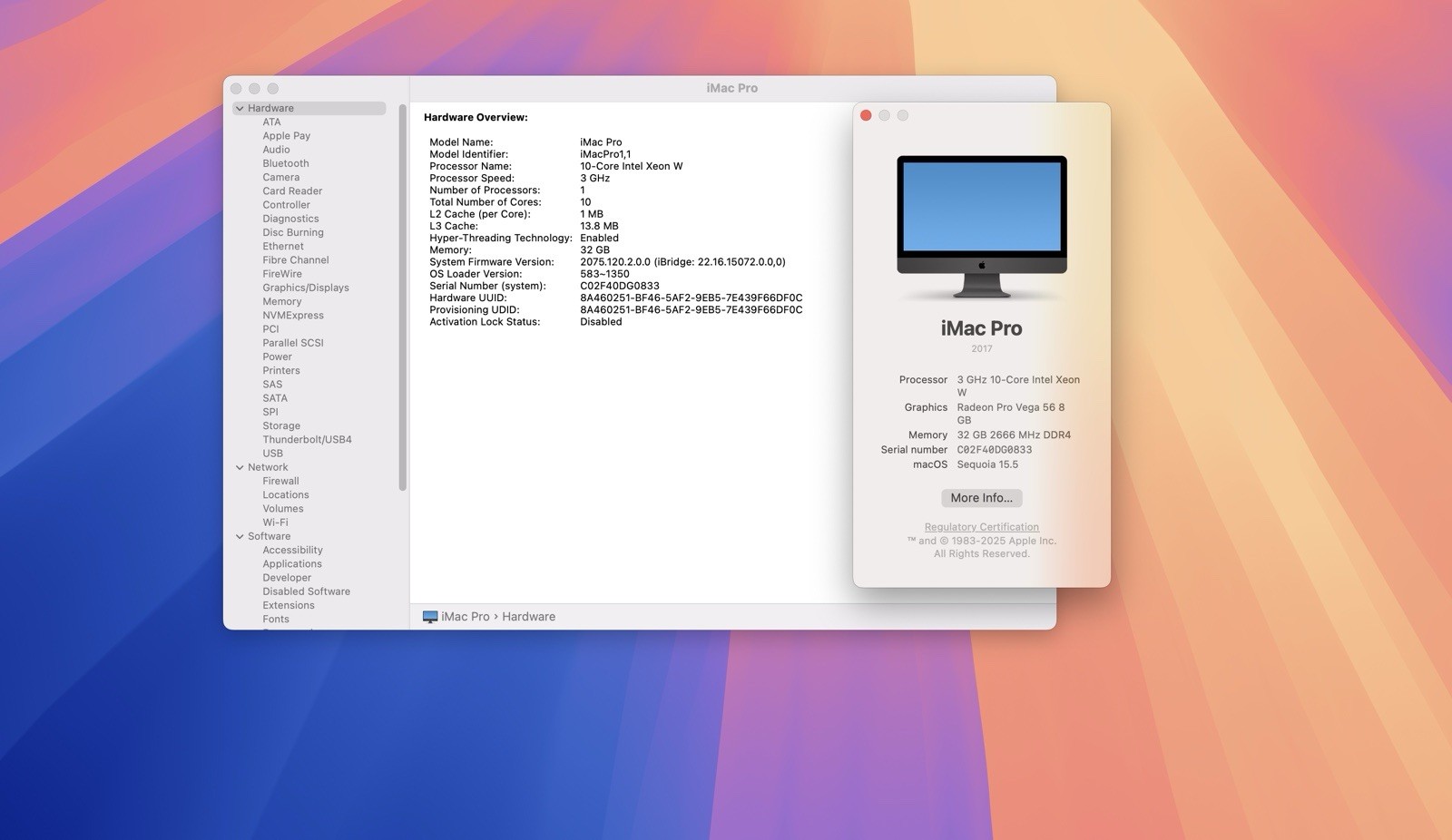
Task: Choose Card Reader in the sidebar
Action: (x=292, y=190)
